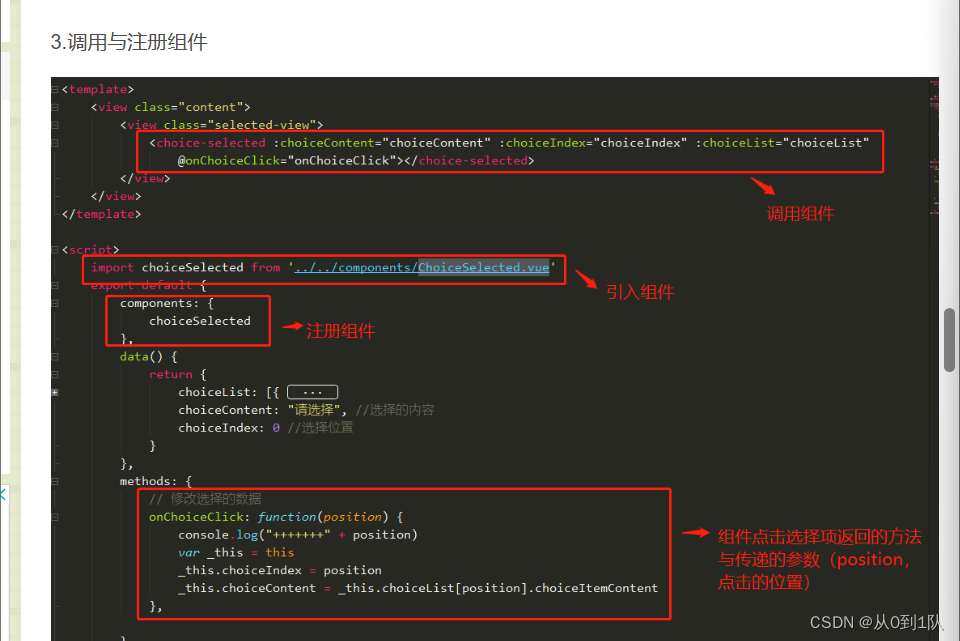
Task: Collapse the selected-view fold marker
Action: click(x=55, y=125)
